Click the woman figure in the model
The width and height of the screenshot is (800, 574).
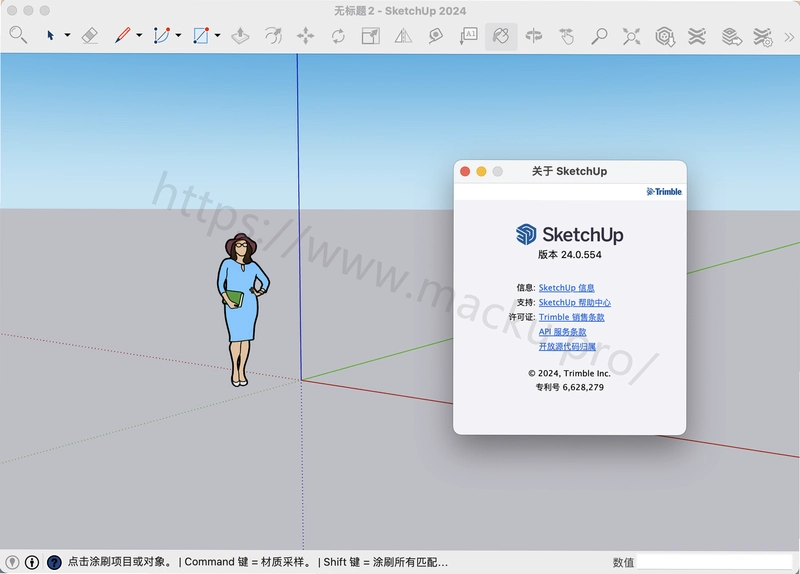coord(242,309)
